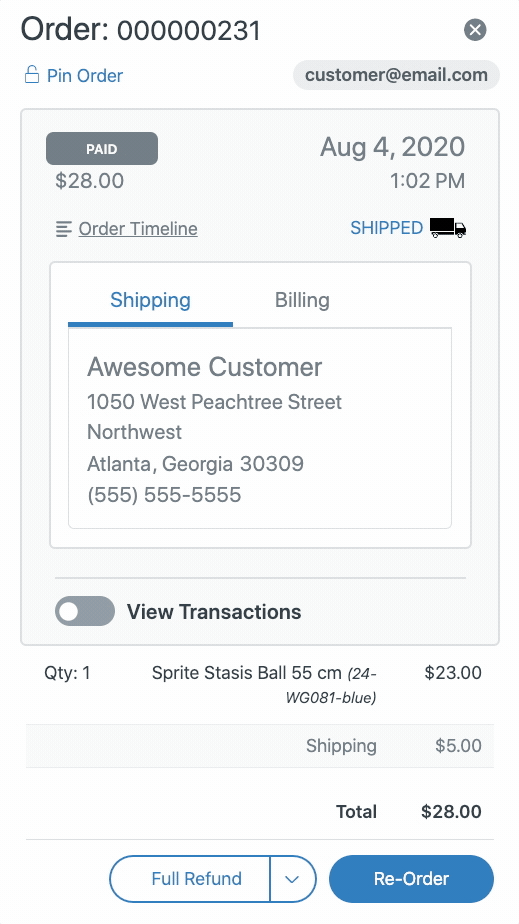Click the View Transactions label

click(214, 612)
